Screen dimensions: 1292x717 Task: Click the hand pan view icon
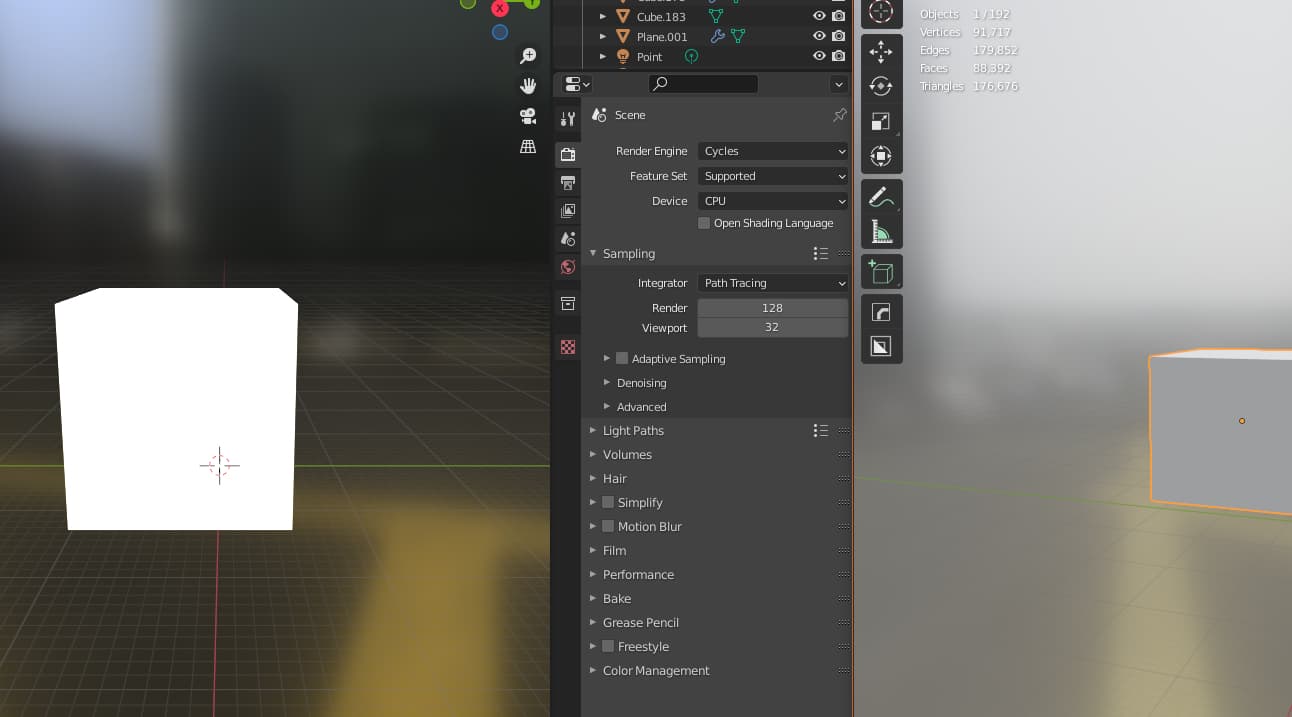tap(528, 86)
